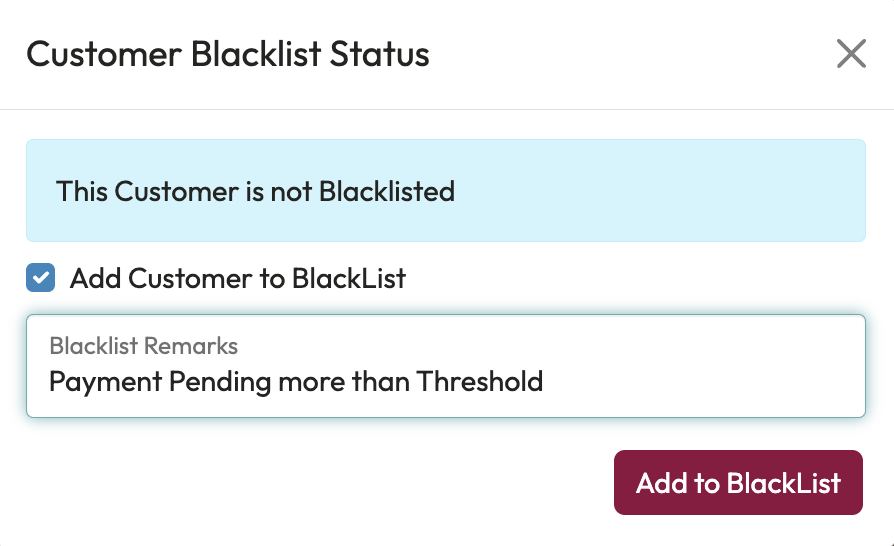This screenshot has width=894, height=546.
Task: Uncheck the Add Customer to BlackList checkbox
Action: coord(41,279)
